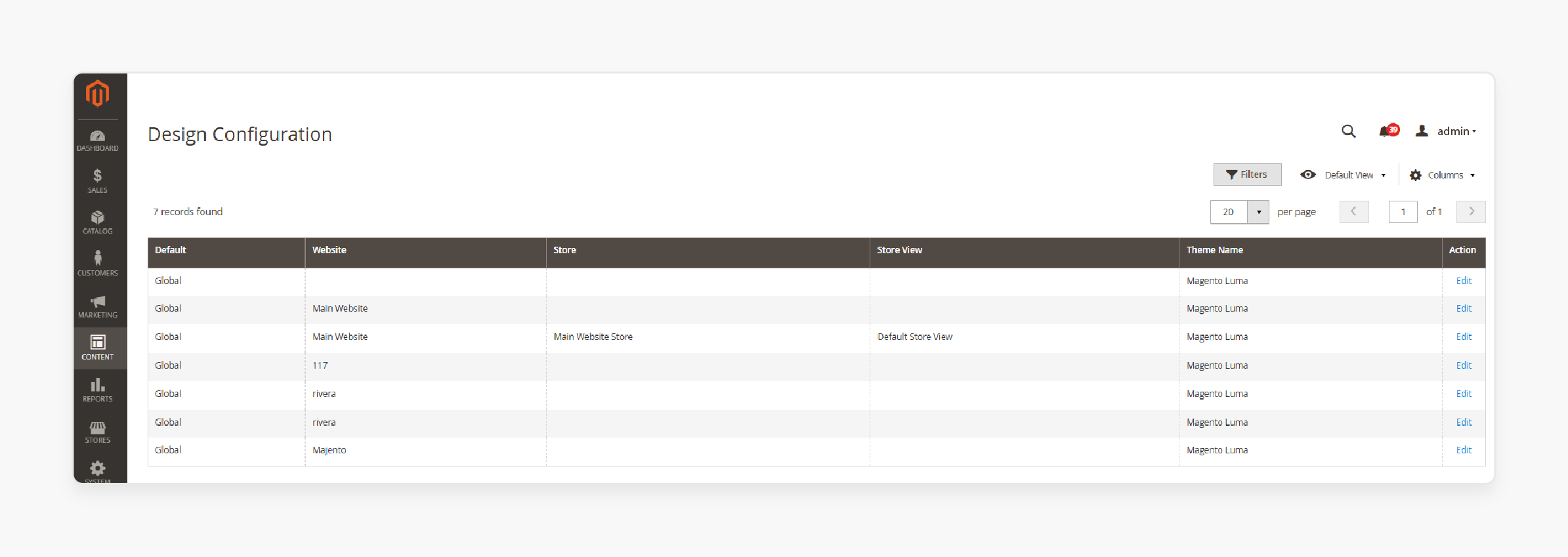Click the Filters button
Screen dimensions: 1568x557
1247,175
